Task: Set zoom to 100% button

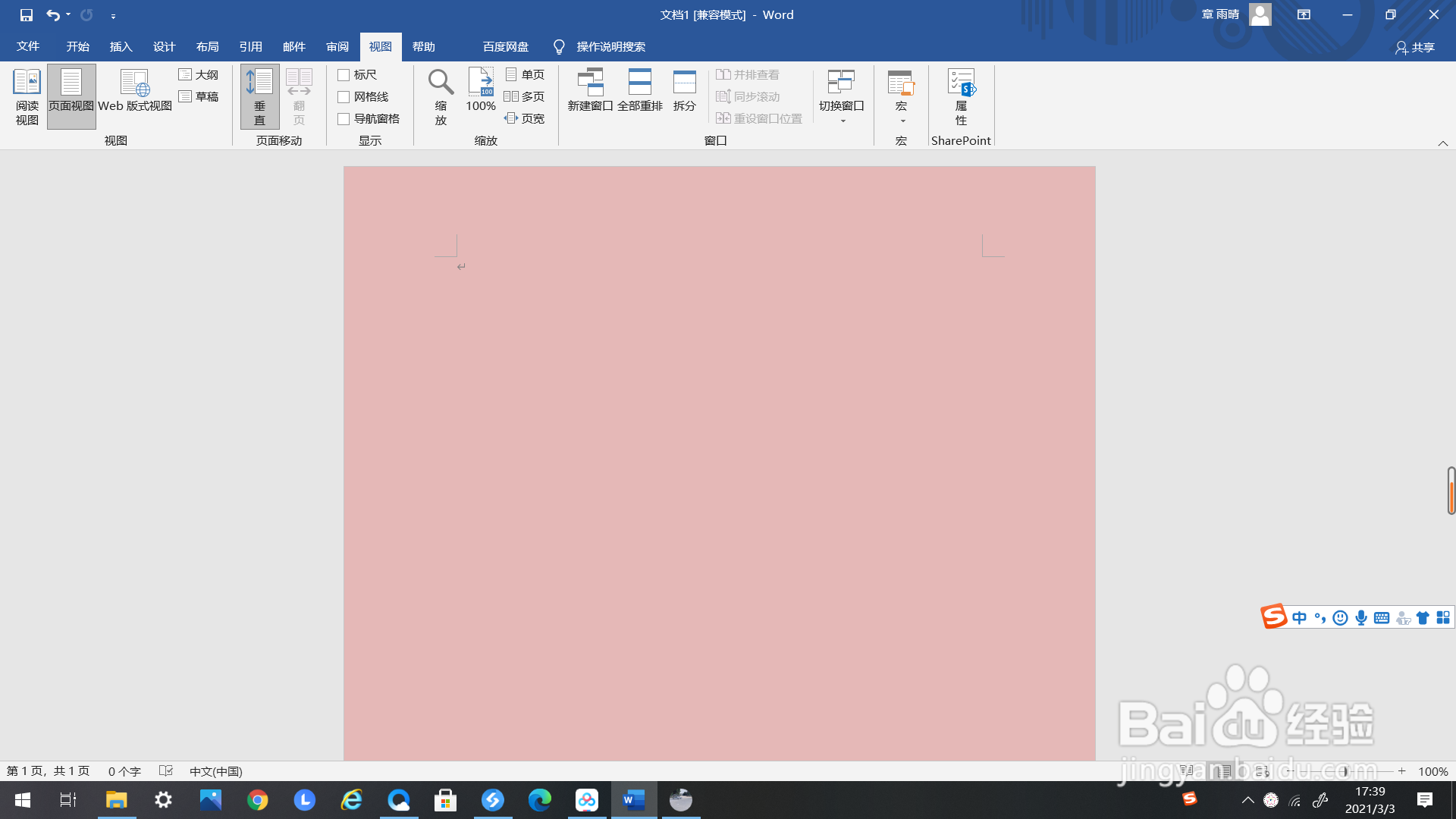Action: pos(481,92)
